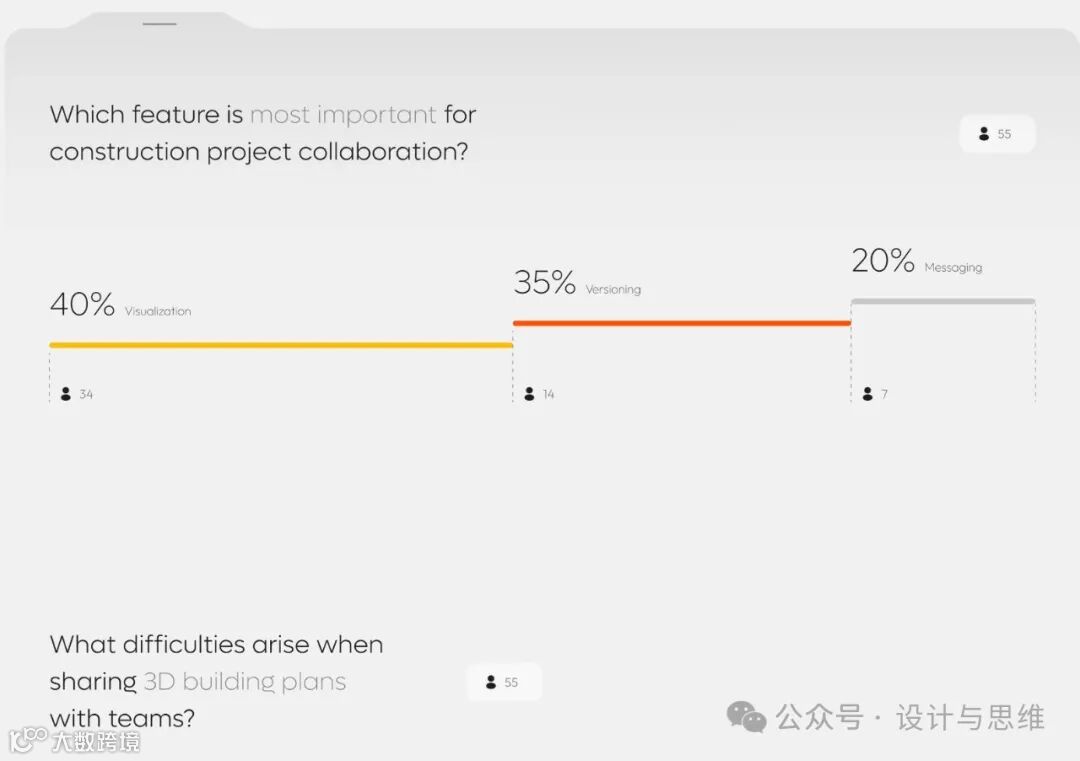The image size is (1080, 761).
Task: Click the 'most important' highlighted text
Action: click(x=343, y=115)
